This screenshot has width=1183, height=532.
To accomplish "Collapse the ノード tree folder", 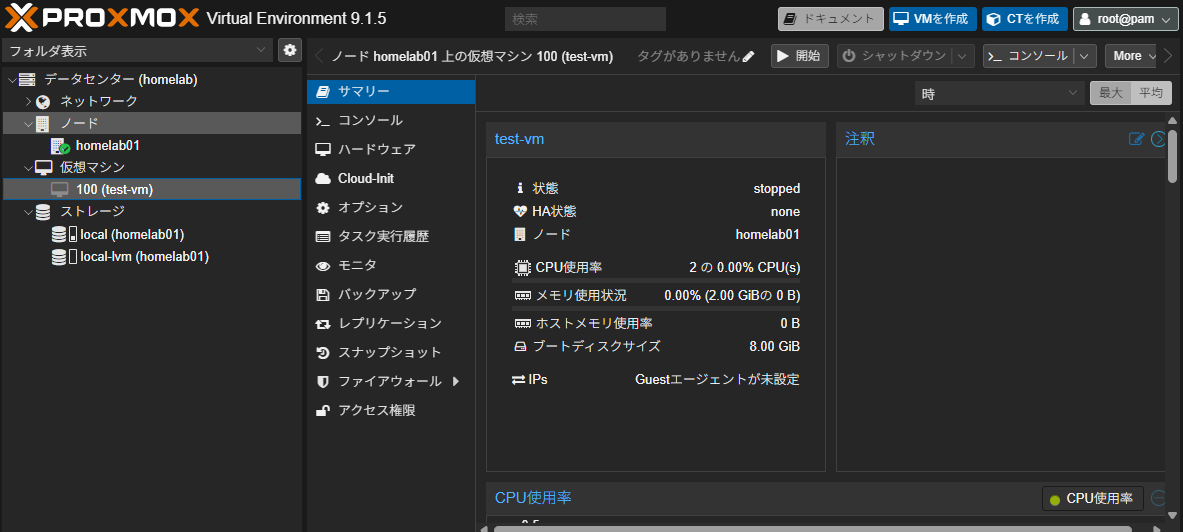I will tap(29, 124).
